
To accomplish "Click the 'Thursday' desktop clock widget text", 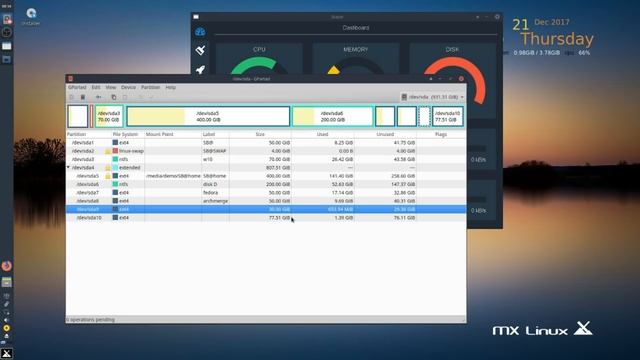I will point(557,39).
